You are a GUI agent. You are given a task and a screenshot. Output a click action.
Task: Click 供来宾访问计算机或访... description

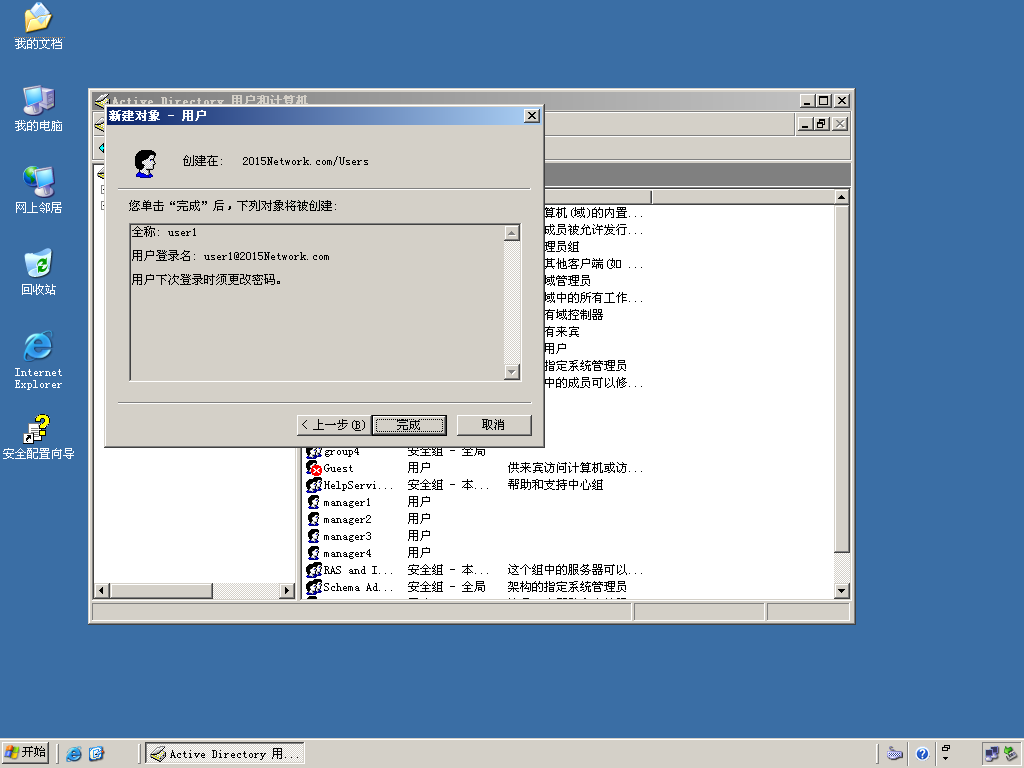point(575,468)
